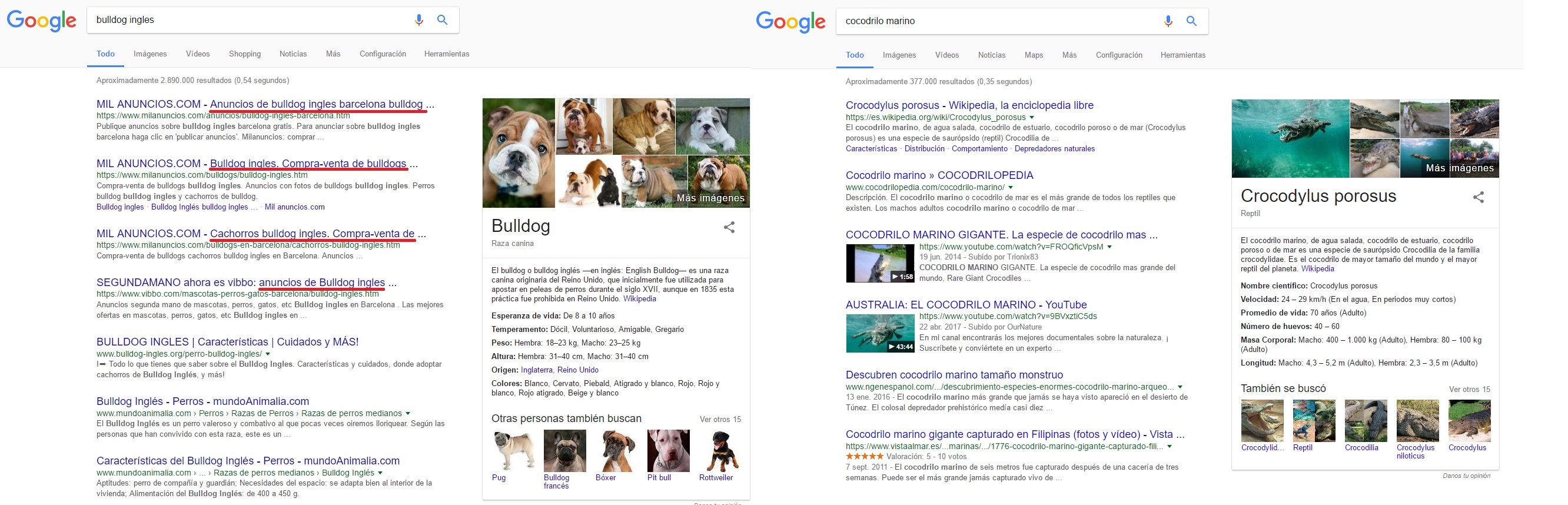Click Danos tu opinión under crocodile panel
Image resolution: width=1568 pixels, height=505 pixels.
1466,476
